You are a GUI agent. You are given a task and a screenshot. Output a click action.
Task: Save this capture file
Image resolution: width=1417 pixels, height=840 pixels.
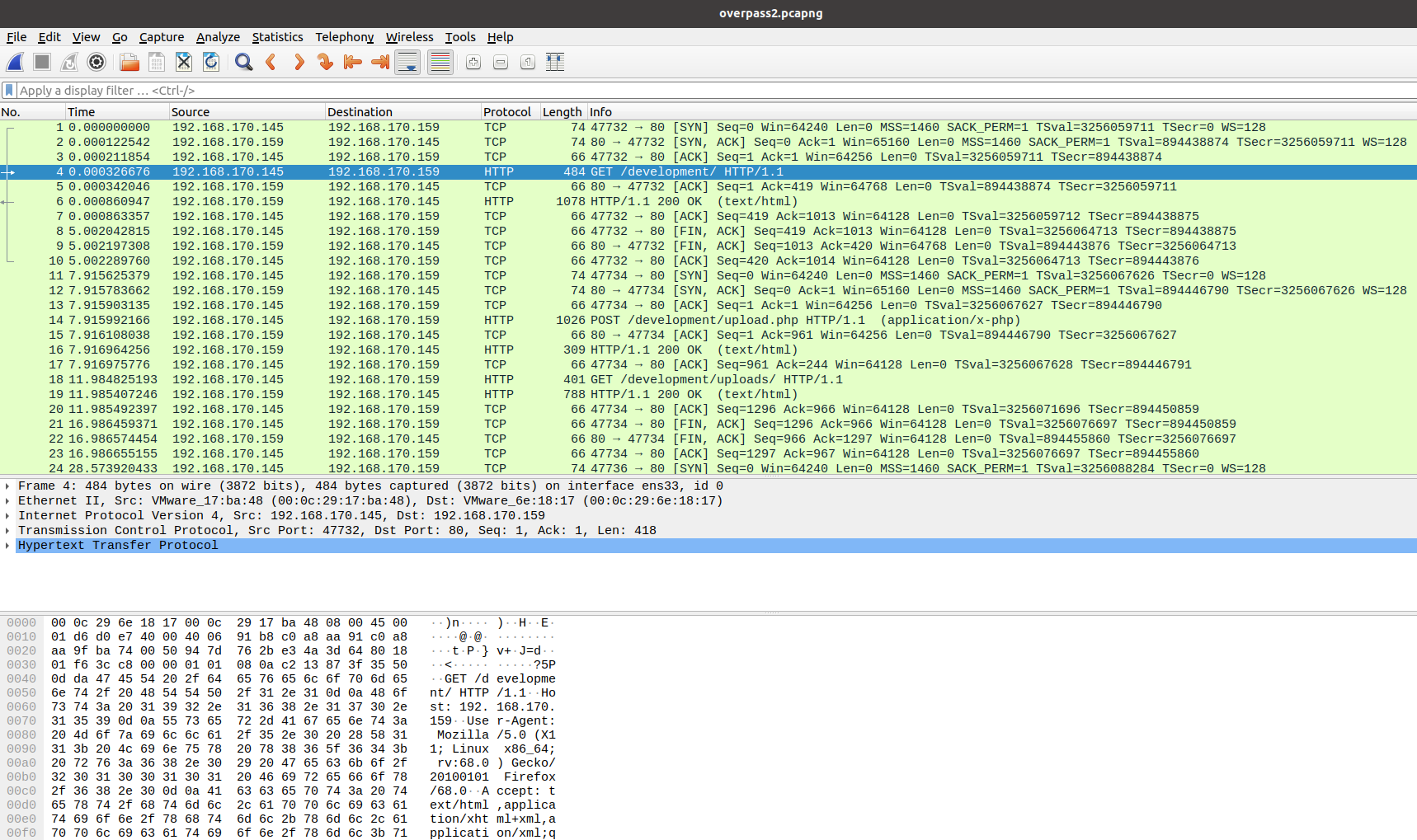pyautogui.click(x=157, y=62)
